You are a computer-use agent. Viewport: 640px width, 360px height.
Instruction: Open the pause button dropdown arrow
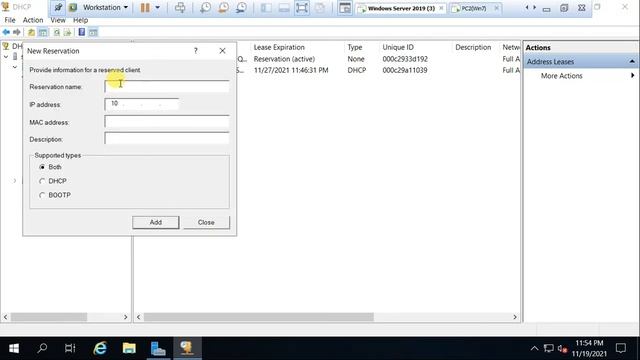click(x=158, y=8)
